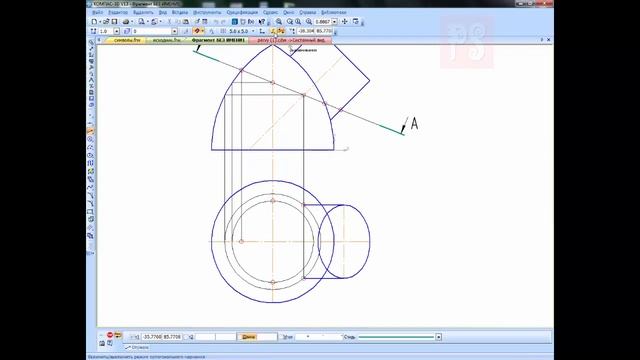Toggle automatic object creation icon
640x360 pixels.
[118, 335]
